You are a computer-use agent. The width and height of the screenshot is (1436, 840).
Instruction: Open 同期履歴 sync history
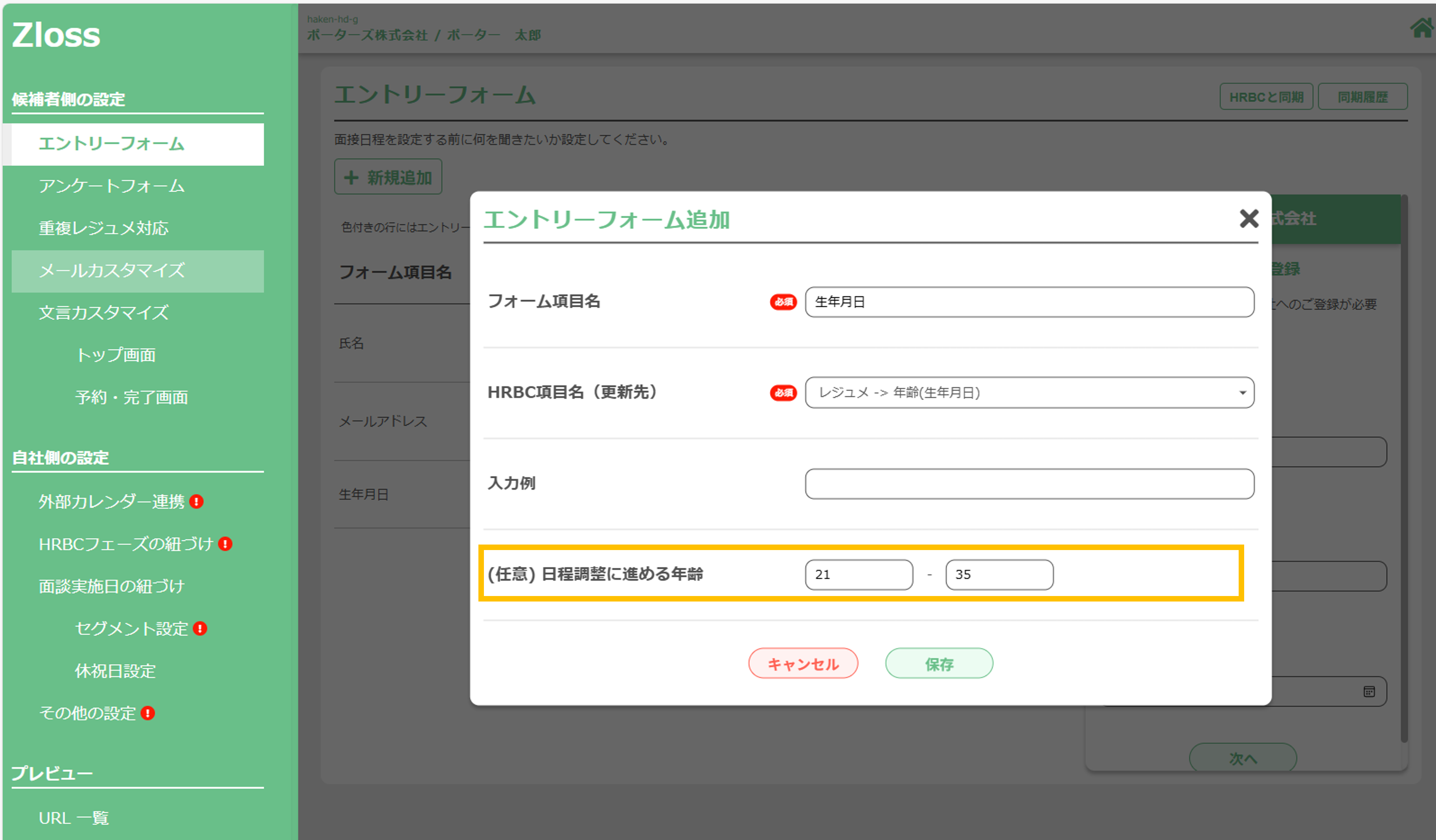point(1363,96)
